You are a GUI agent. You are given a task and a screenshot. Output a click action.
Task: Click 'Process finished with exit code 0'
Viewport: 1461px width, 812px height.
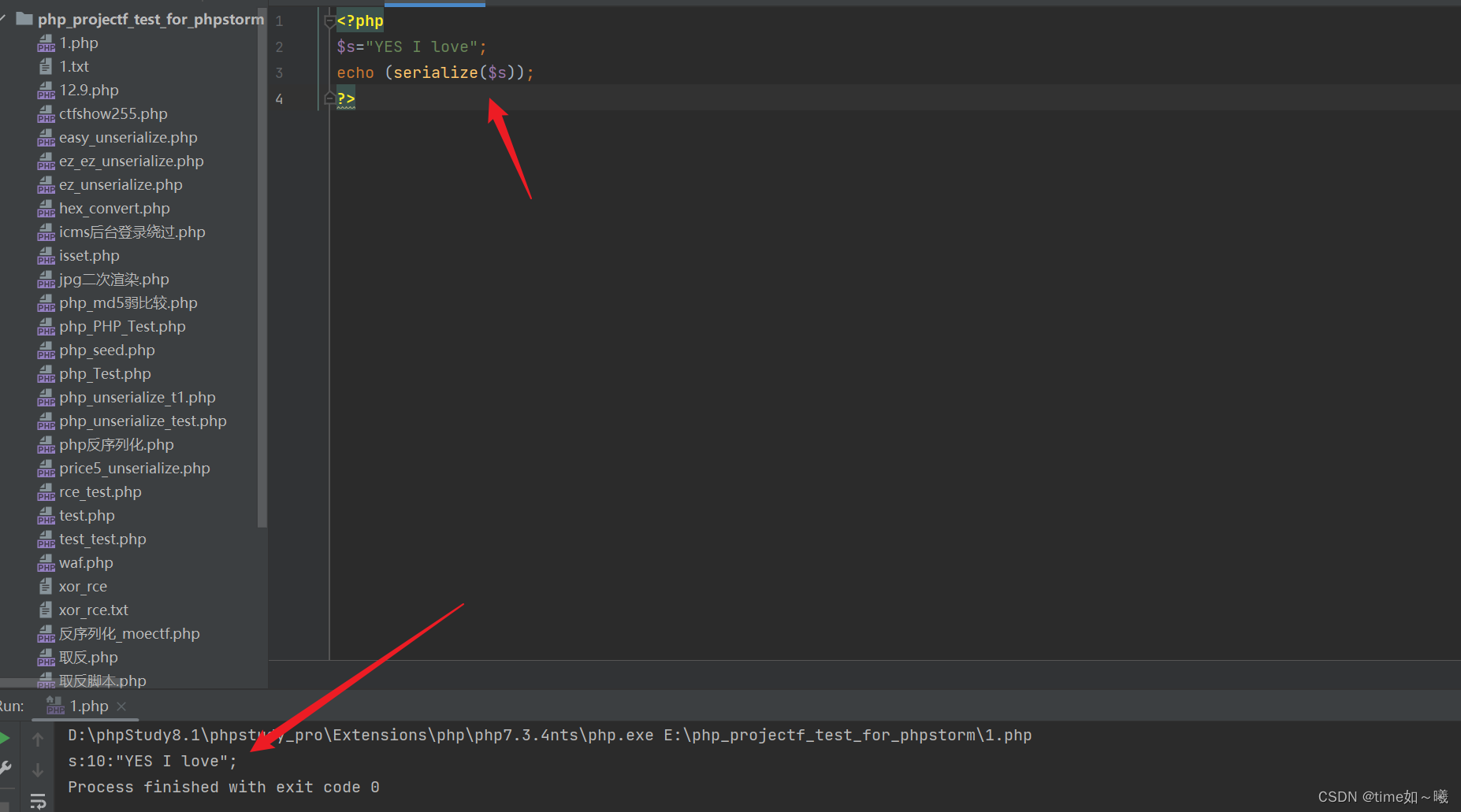click(x=224, y=788)
